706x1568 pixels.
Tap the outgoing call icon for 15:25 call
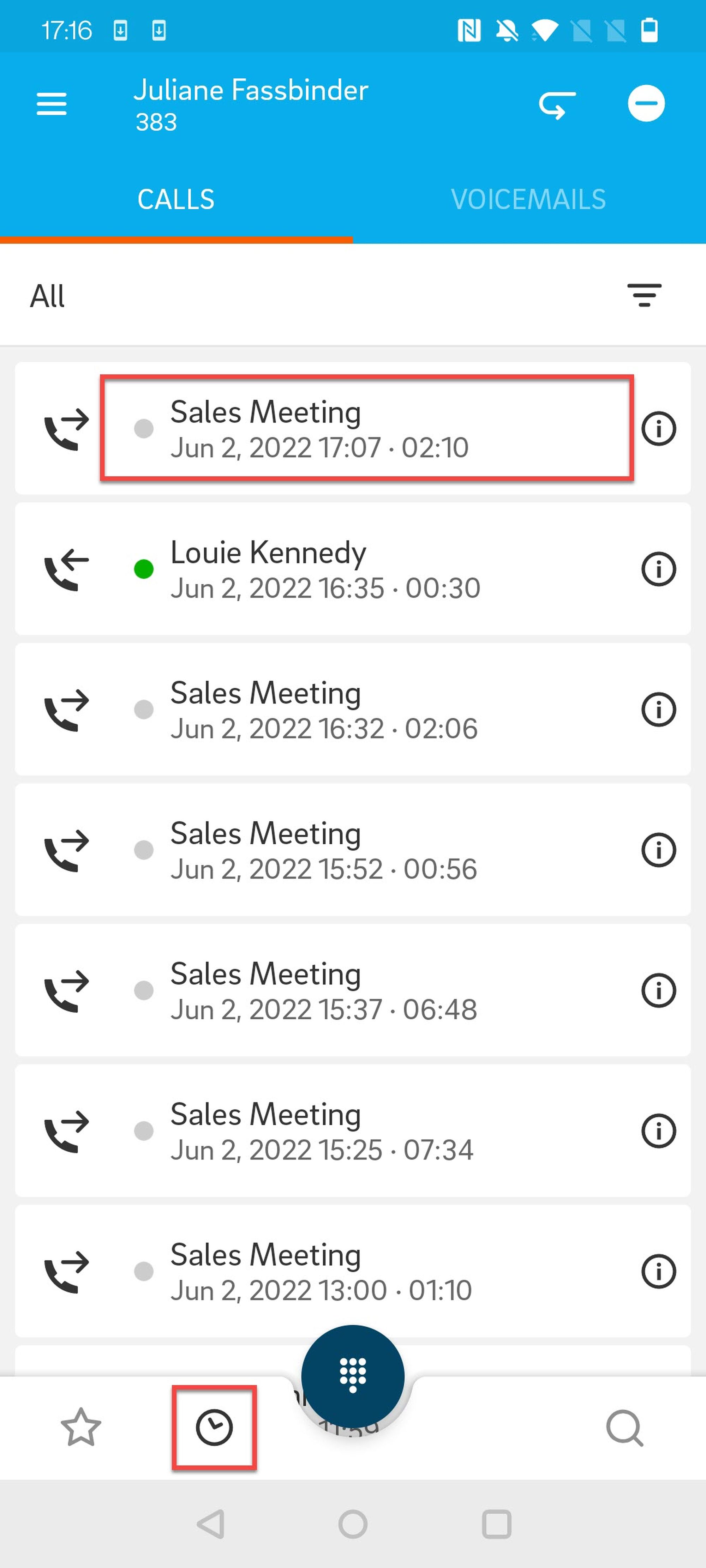66,1131
